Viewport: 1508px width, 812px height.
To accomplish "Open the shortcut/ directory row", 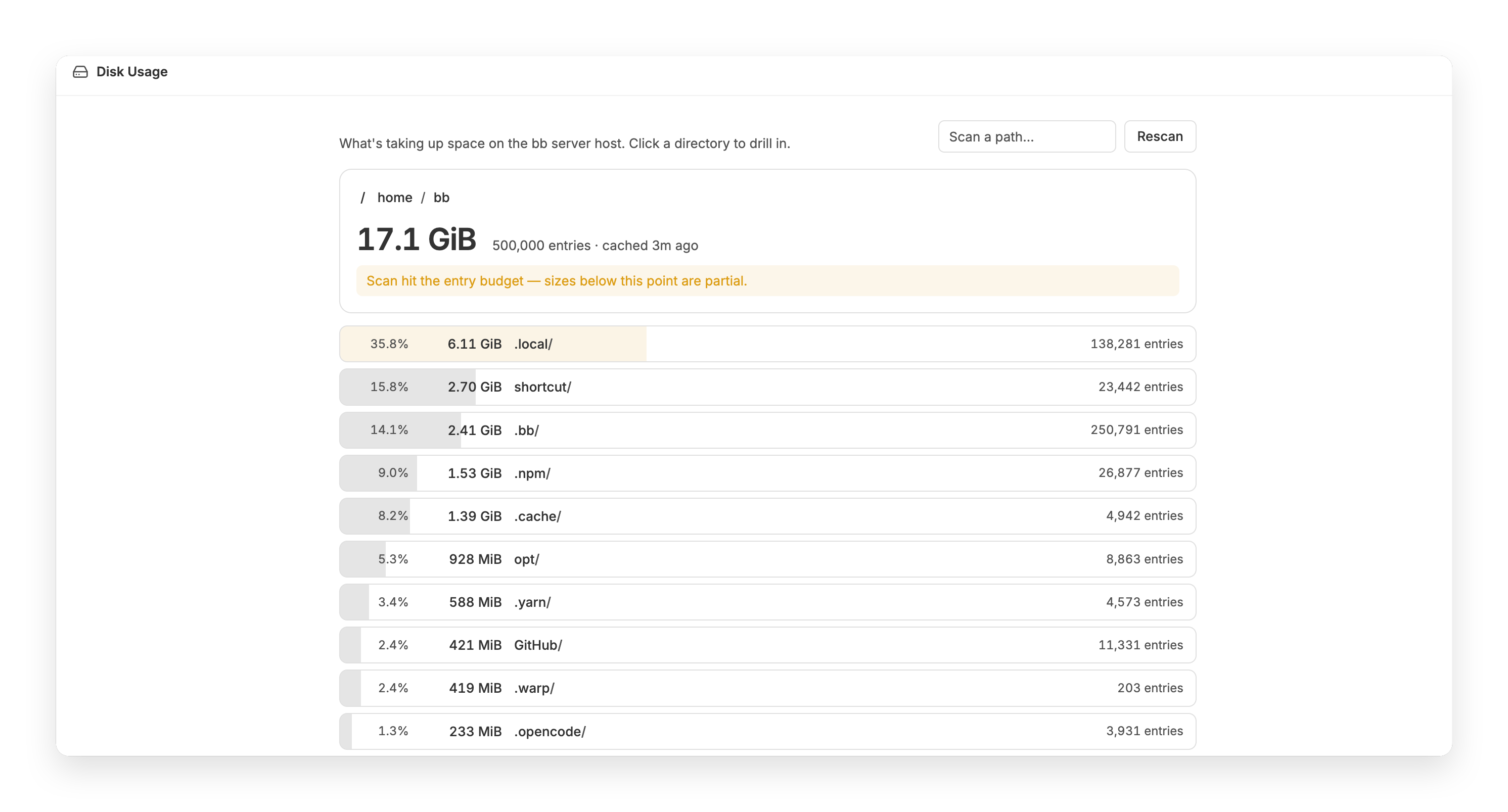I will pos(767,387).
